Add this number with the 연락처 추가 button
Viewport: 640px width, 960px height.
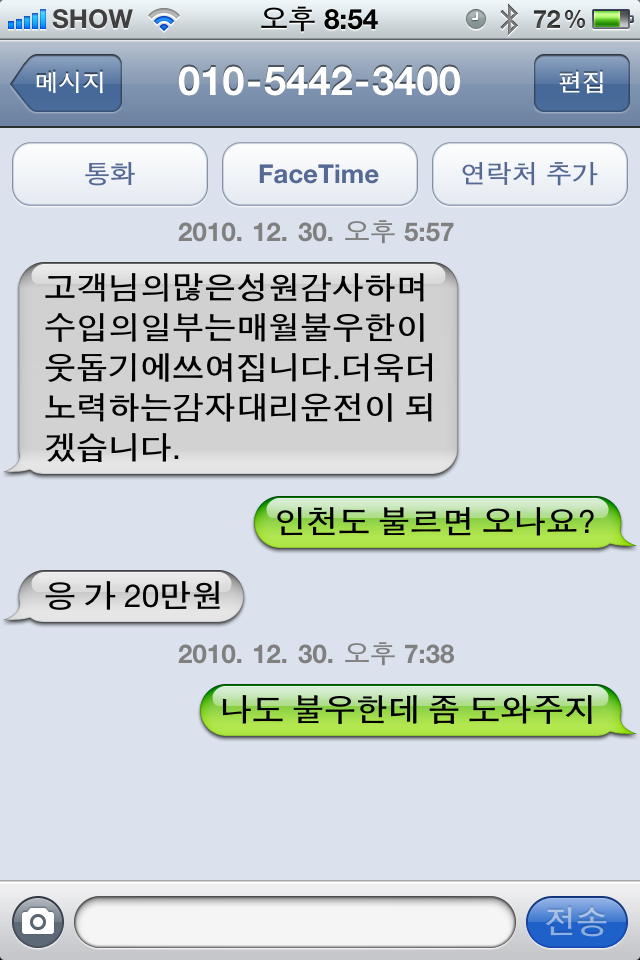click(x=530, y=174)
